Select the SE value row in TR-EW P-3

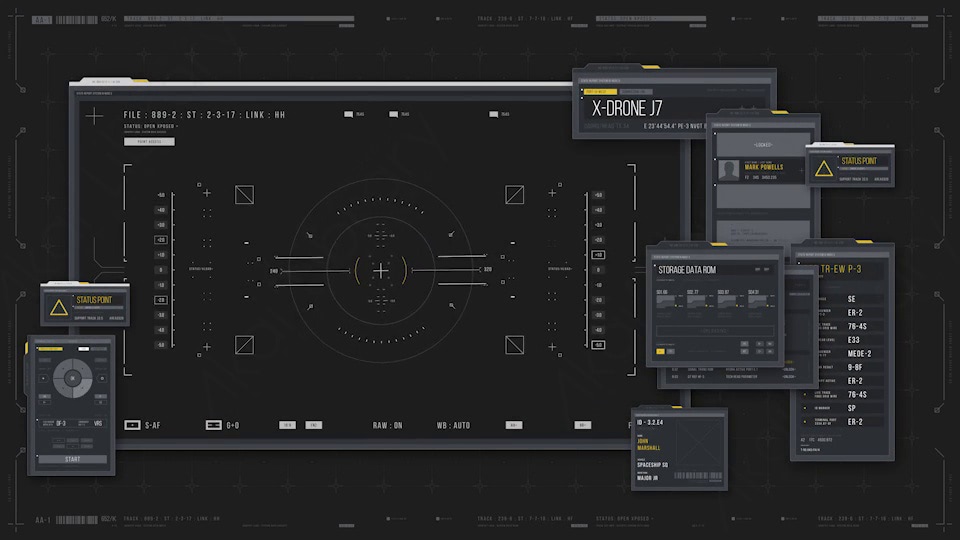click(850, 299)
